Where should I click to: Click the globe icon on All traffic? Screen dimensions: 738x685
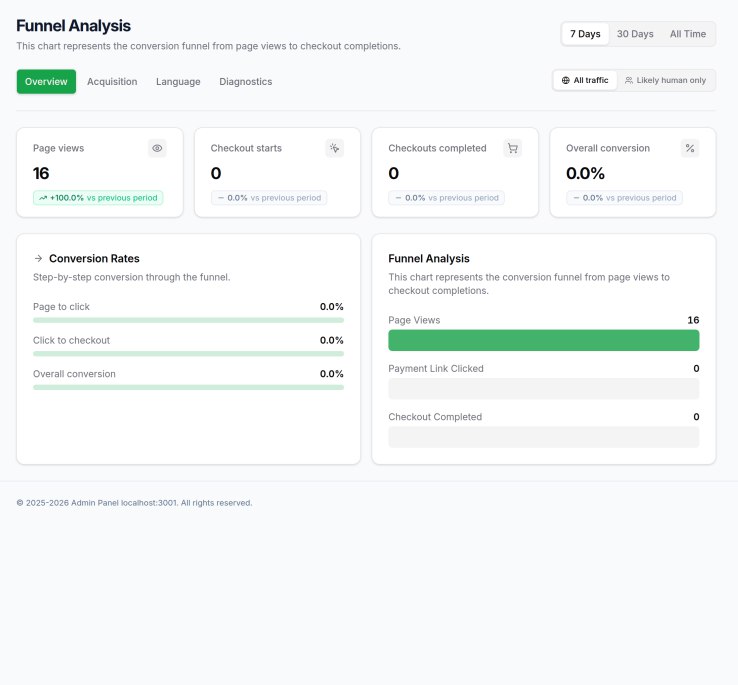(x=566, y=80)
